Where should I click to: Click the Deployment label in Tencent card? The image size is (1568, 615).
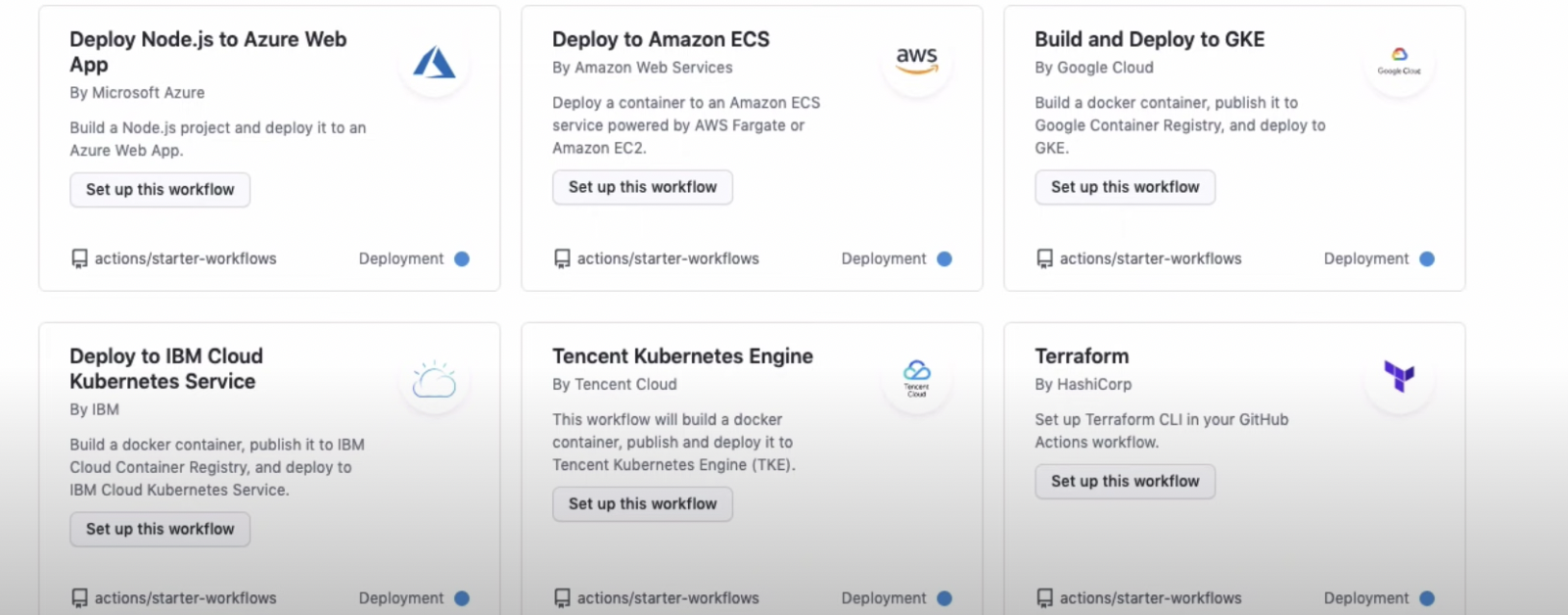pos(884,598)
